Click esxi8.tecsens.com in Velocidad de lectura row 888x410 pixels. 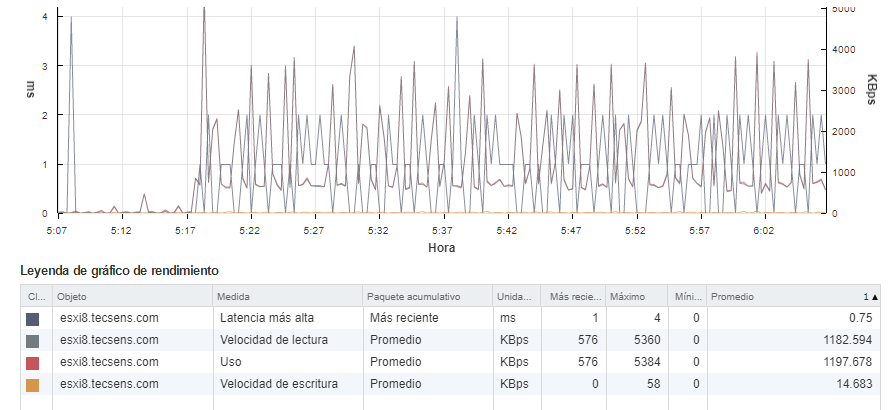[109, 340]
